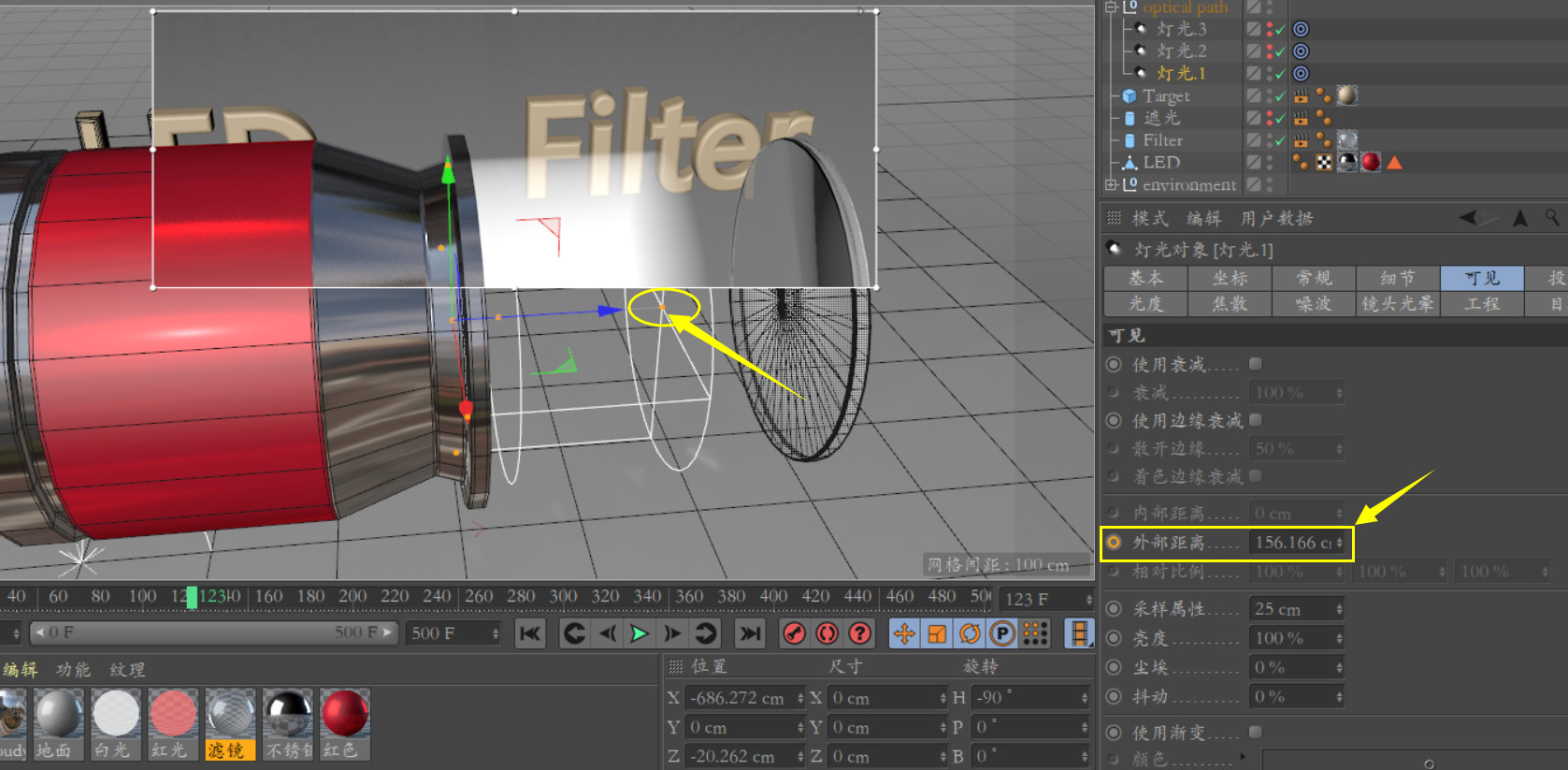Screen dimensions: 1568x770
Task: Switch to the 可见 tab
Action: tap(1482, 278)
